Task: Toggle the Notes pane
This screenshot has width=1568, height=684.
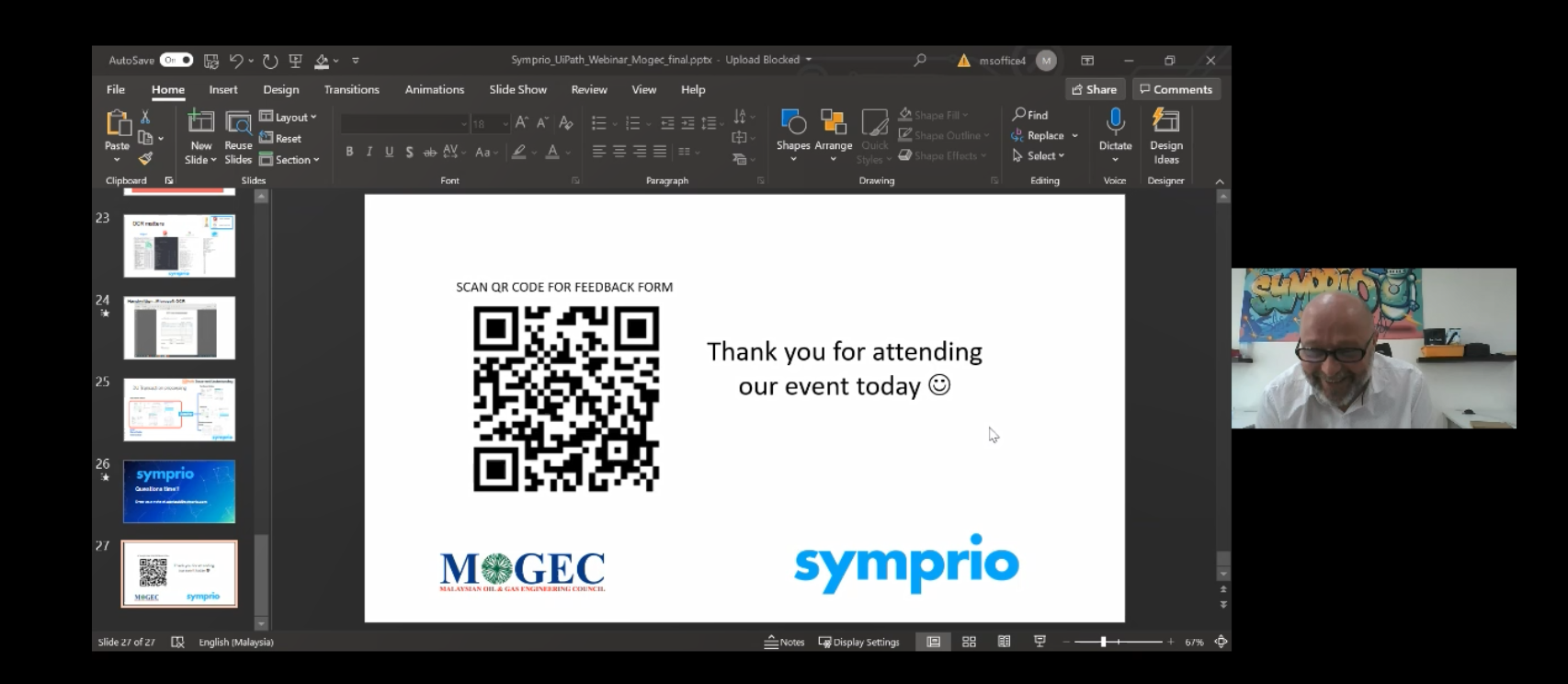Action: (x=784, y=642)
